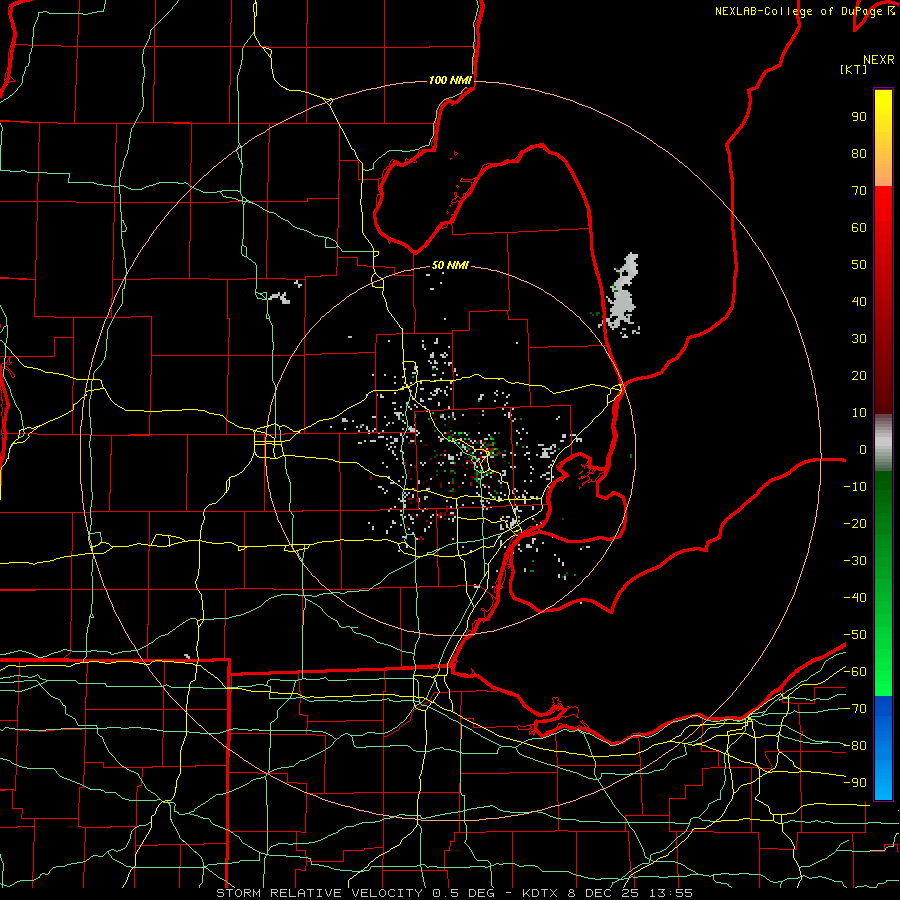Click the -40 scale label
The image size is (900, 900).
(x=855, y=598)
